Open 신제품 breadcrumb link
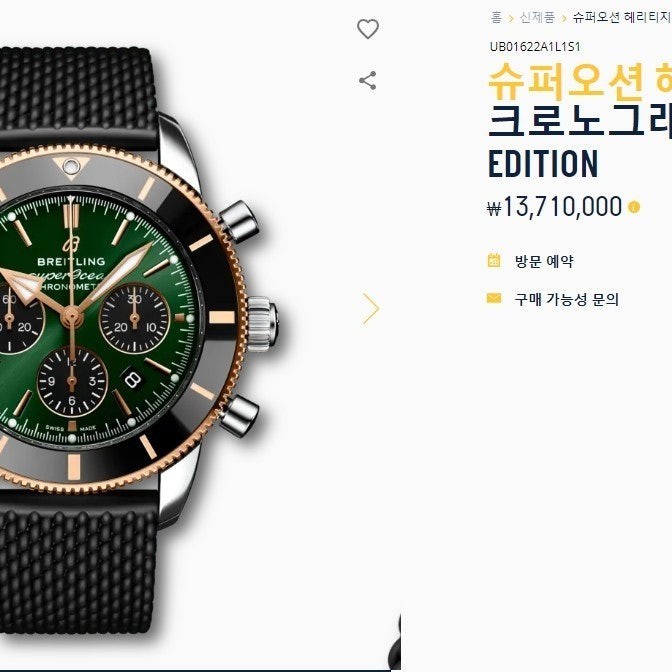 point(537,17)
